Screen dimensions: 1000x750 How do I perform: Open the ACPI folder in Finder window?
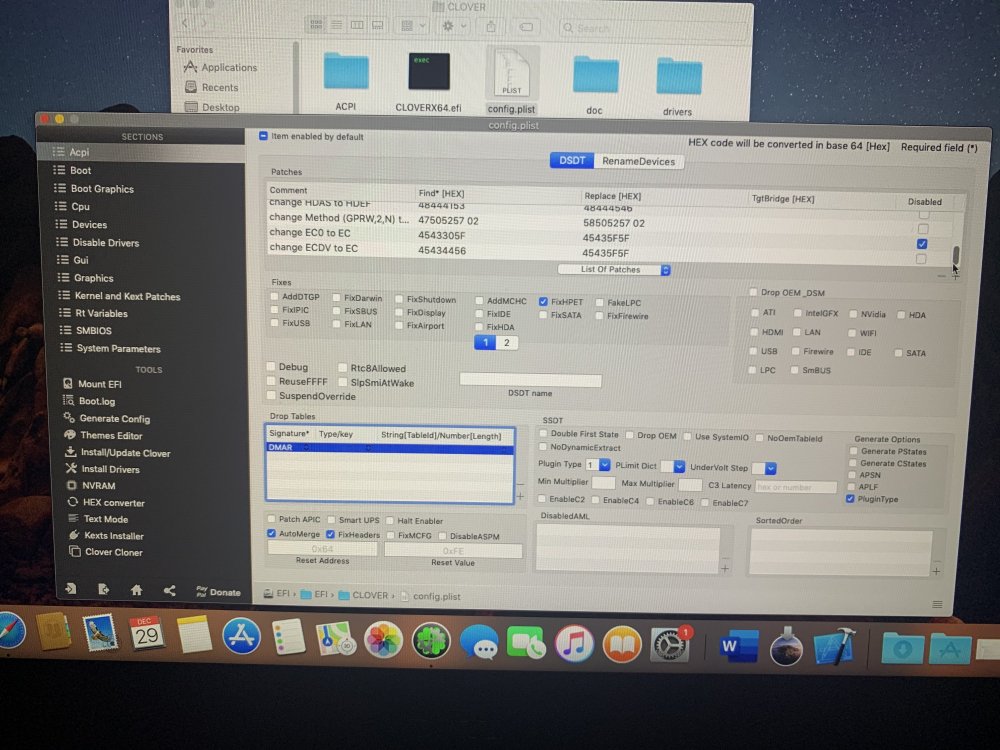pos(346,80)
